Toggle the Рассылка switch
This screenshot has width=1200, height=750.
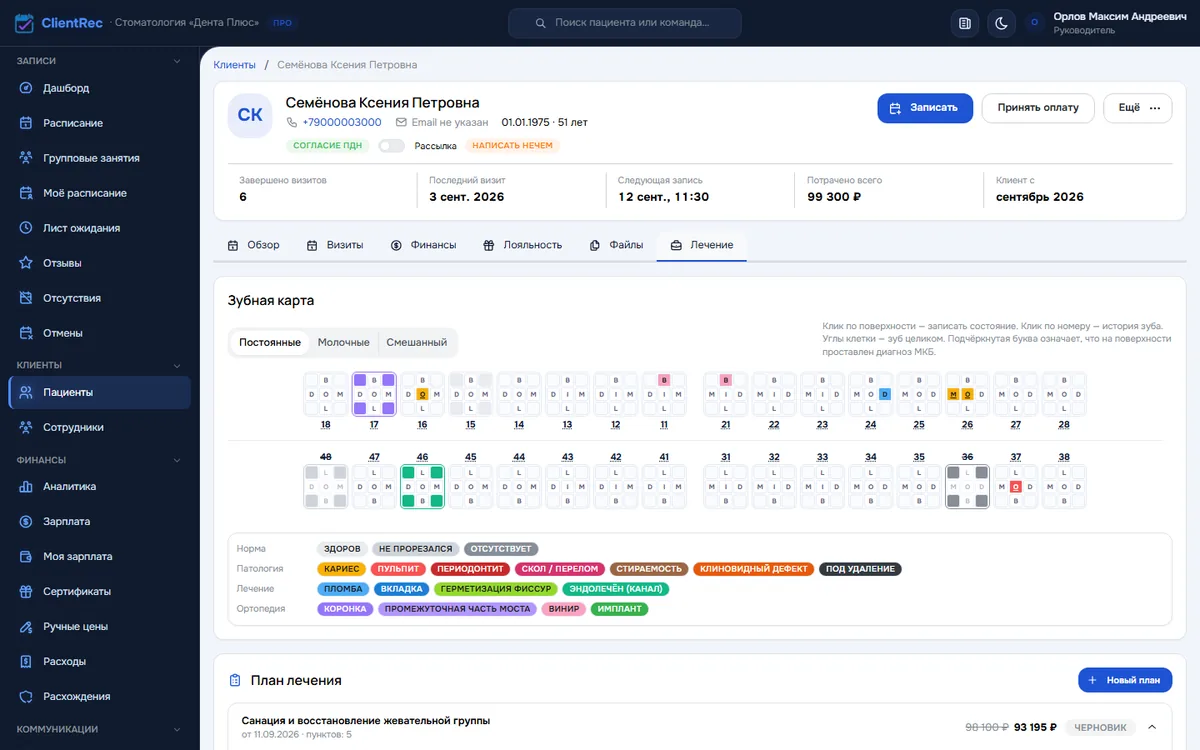tap(391, 146)
